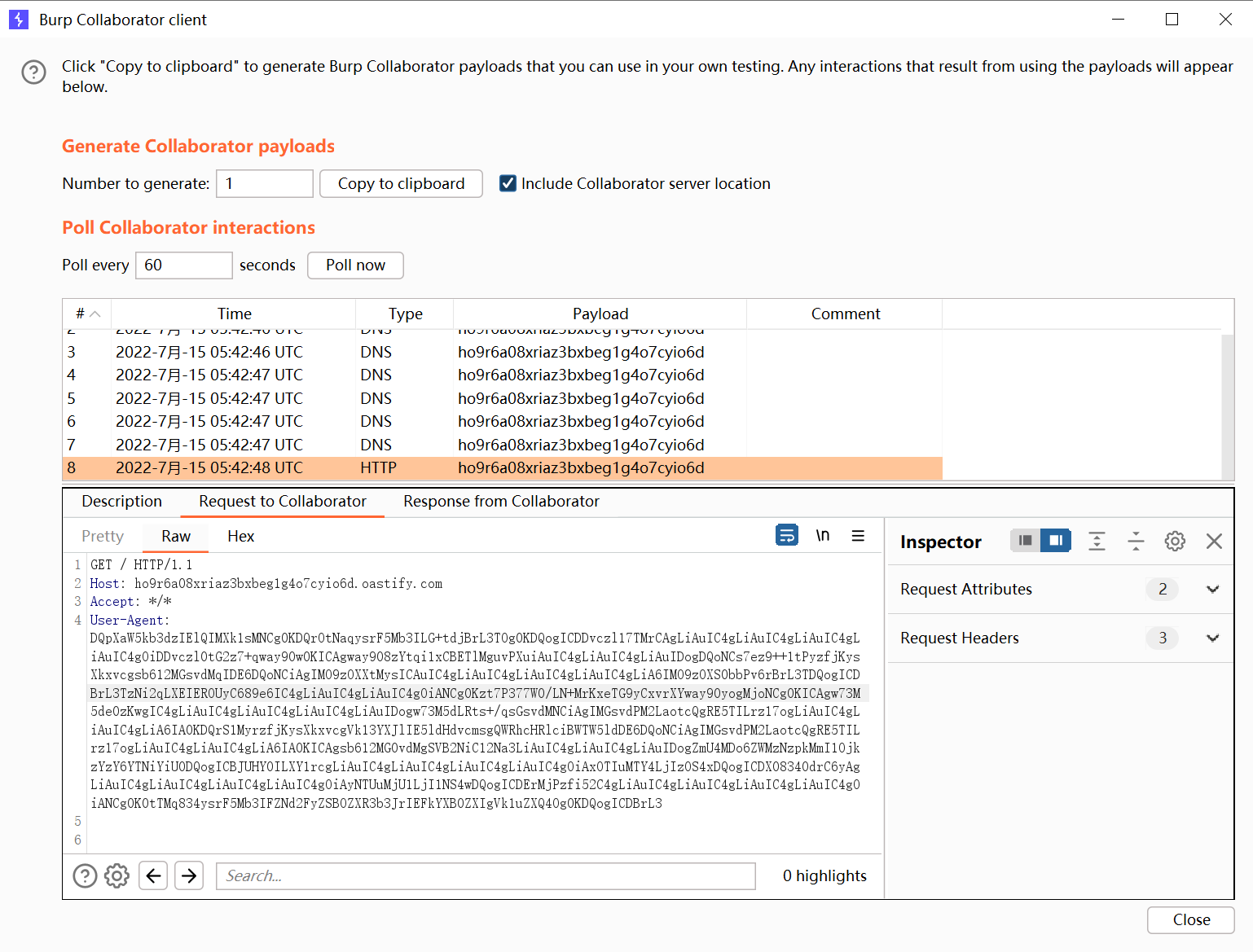This screenshot has height=952, width=1253.
Task: Maximize the Burp Collaborator client window
Action: [1172, 20]
